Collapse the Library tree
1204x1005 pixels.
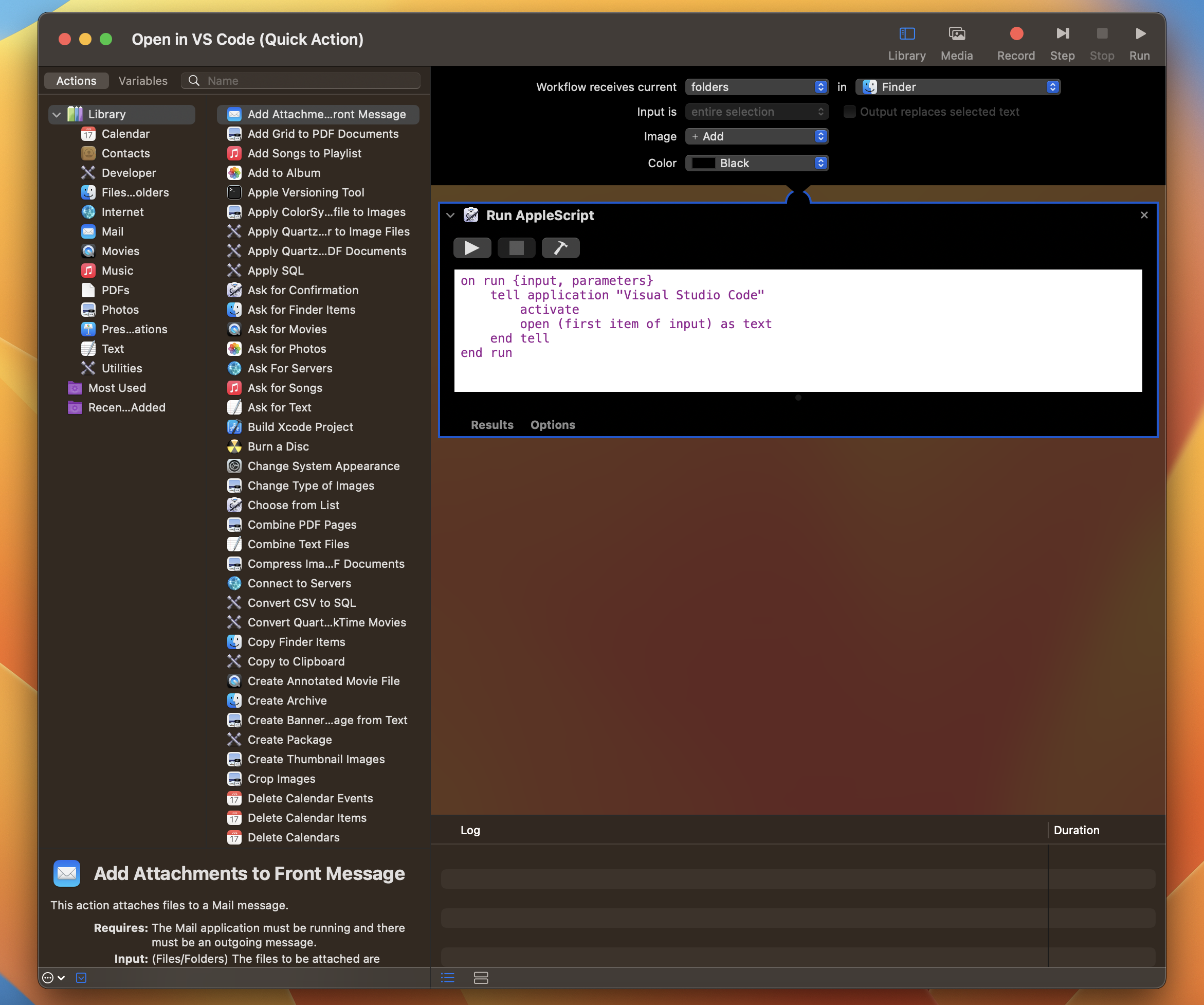pyautogui.click(x=57, y=115)
